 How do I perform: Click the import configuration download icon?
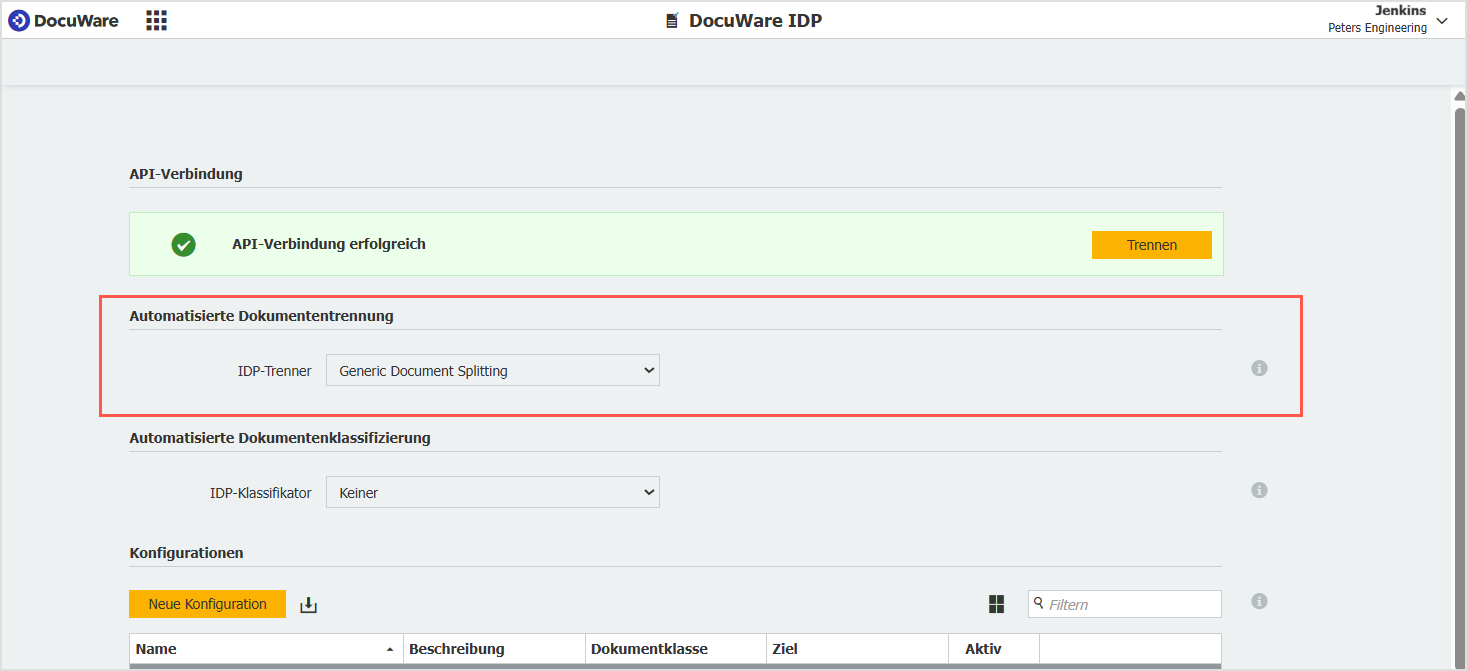pyautogui.click(x=308, y=605)
